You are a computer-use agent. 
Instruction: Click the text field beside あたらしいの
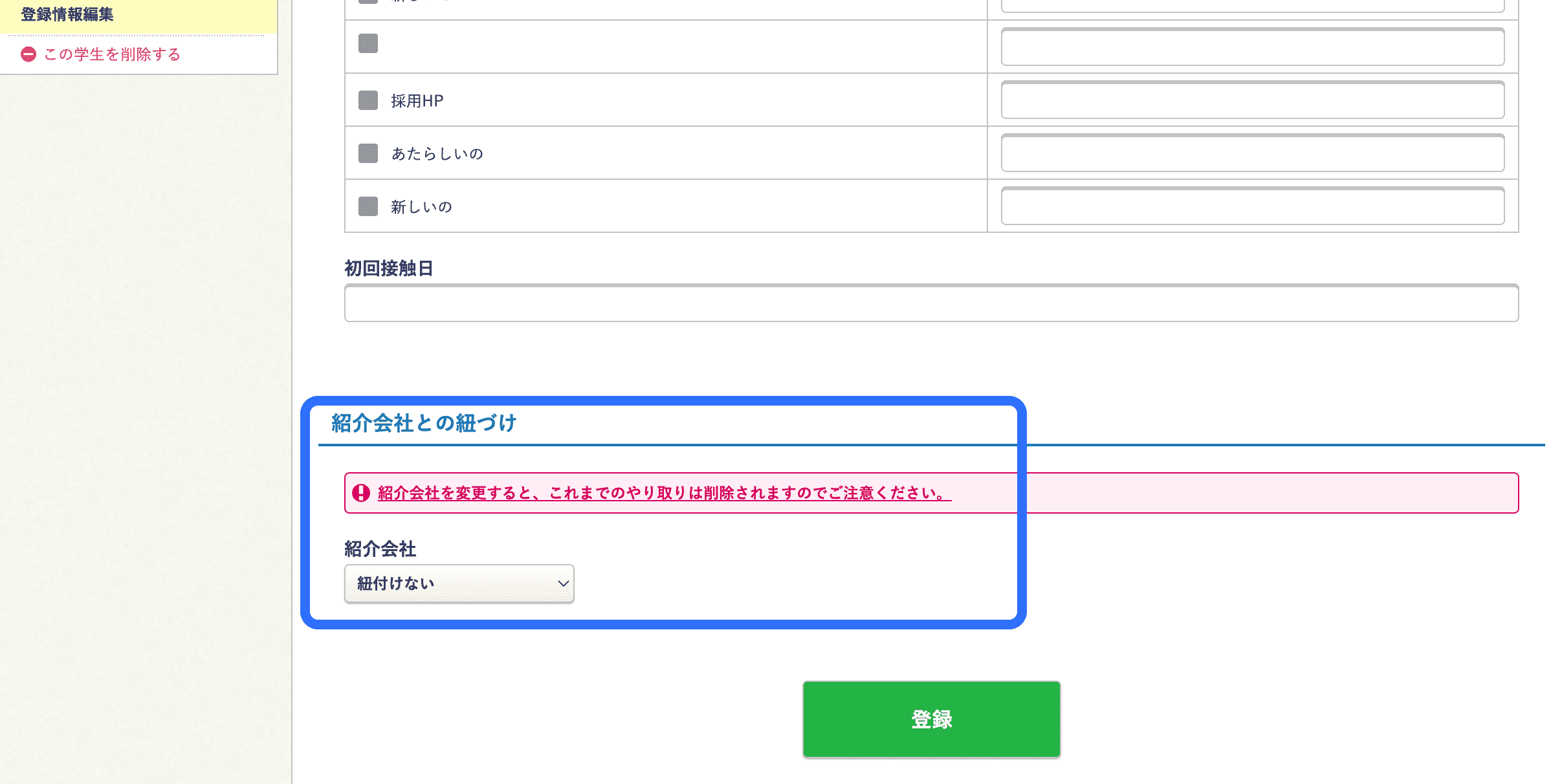click(x=1252, y=153)
